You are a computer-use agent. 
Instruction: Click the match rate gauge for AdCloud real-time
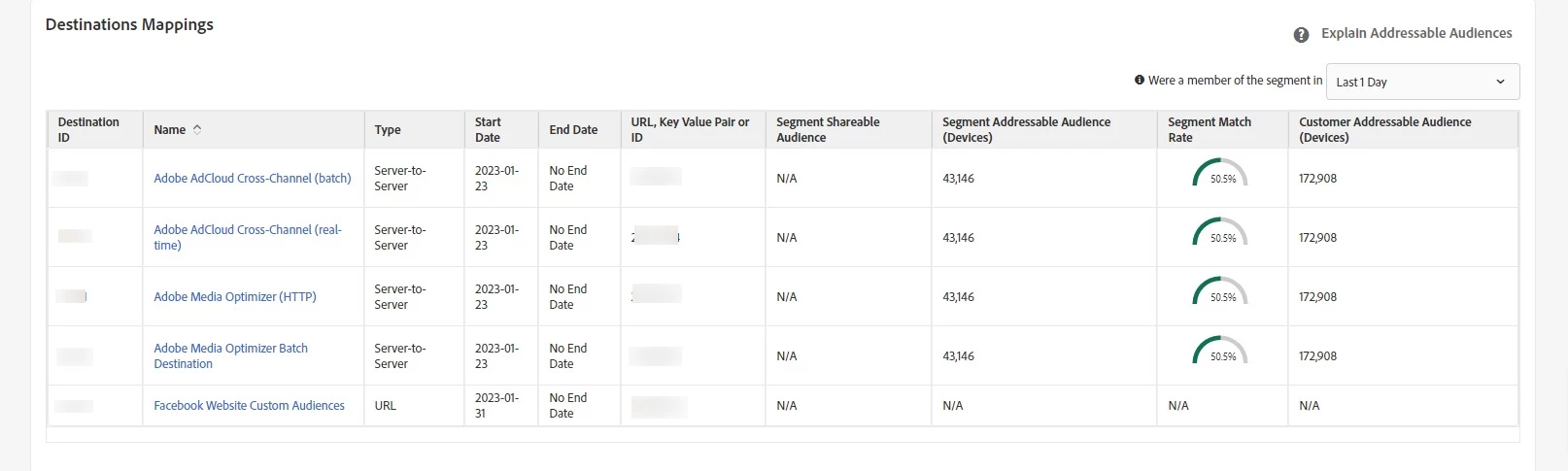pyautogui.click(x=1220, y=234)
